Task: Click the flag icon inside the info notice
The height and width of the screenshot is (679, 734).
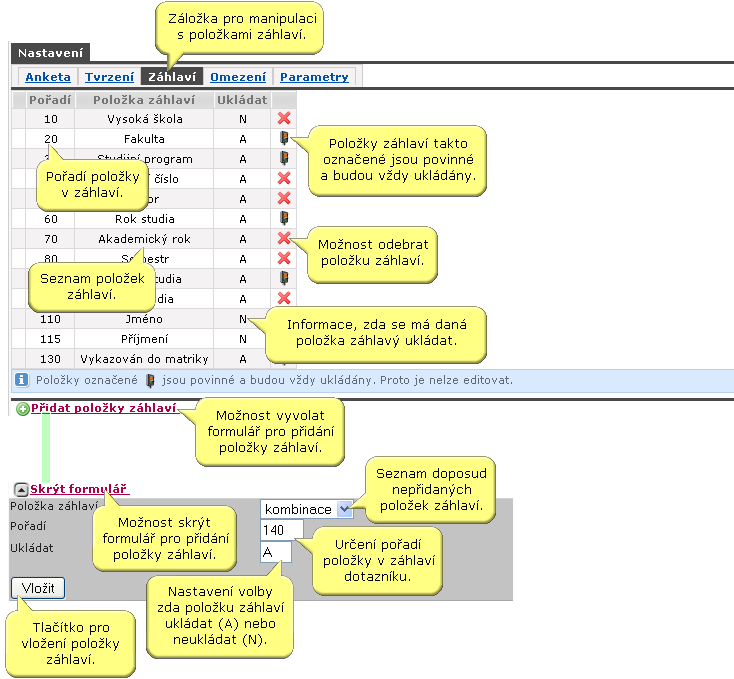Action: point(150,380)
